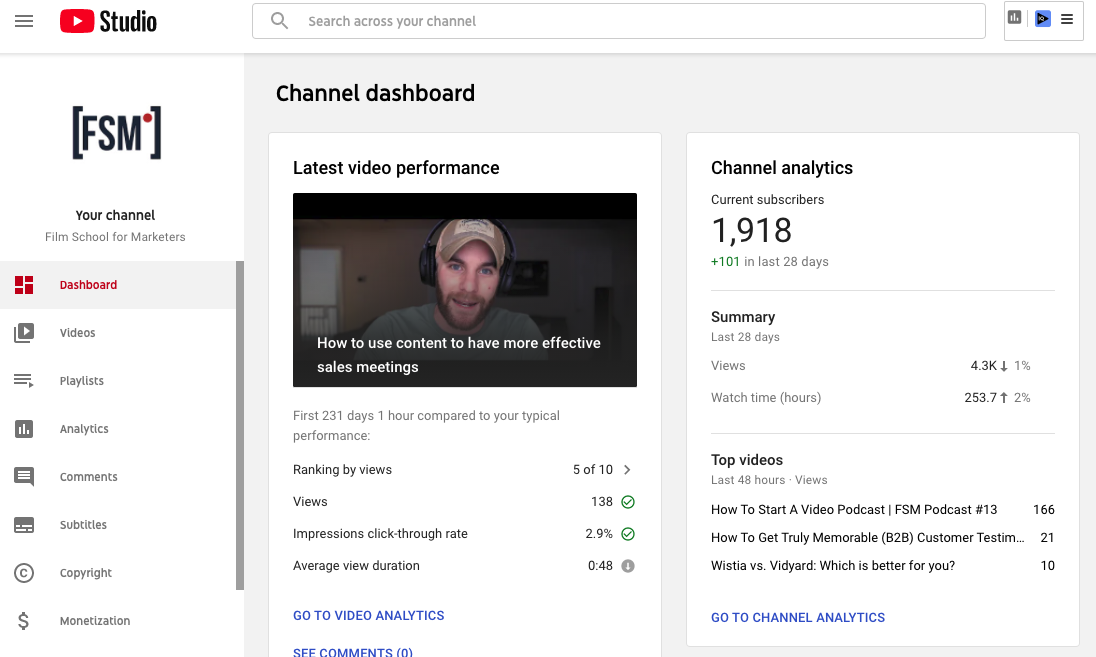Click GO TO VIDEO ANALYTICS link

(x=368, y=616)
